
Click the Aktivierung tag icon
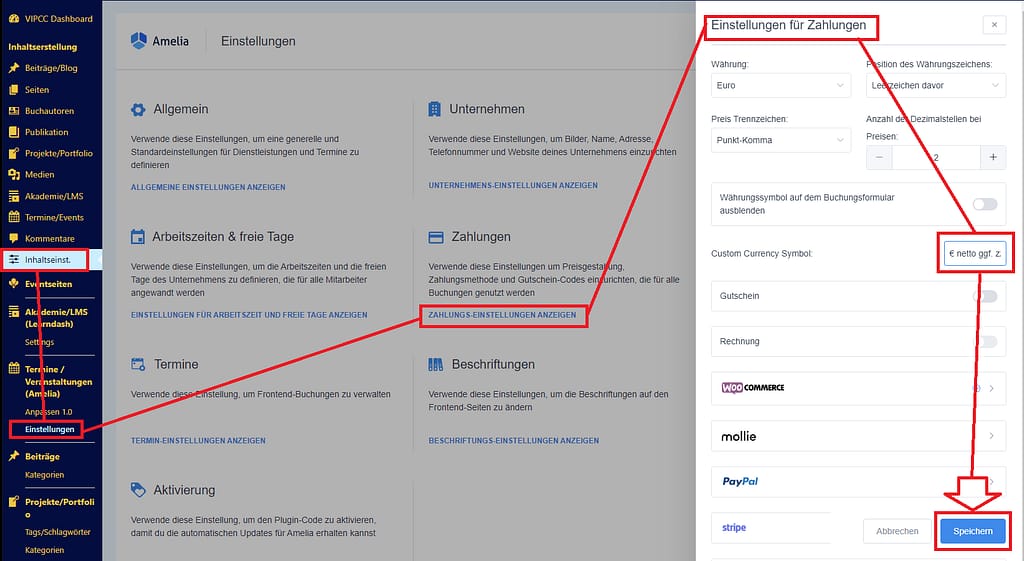pyautogui.click(x=138, y=490)
